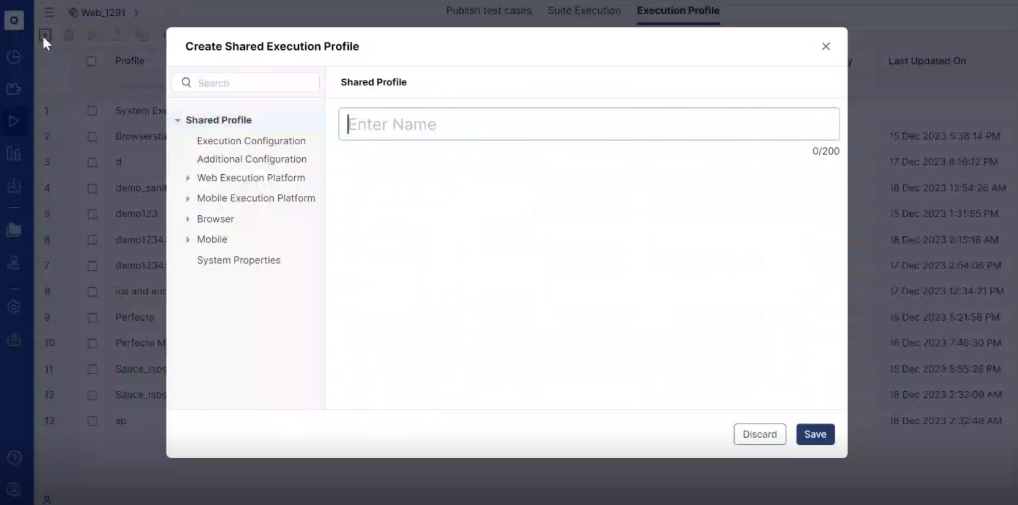Click the settings gear icon in sidebar
This screenshot has height=505, width=1018.
pyautogui.click(x=14, y=307)
